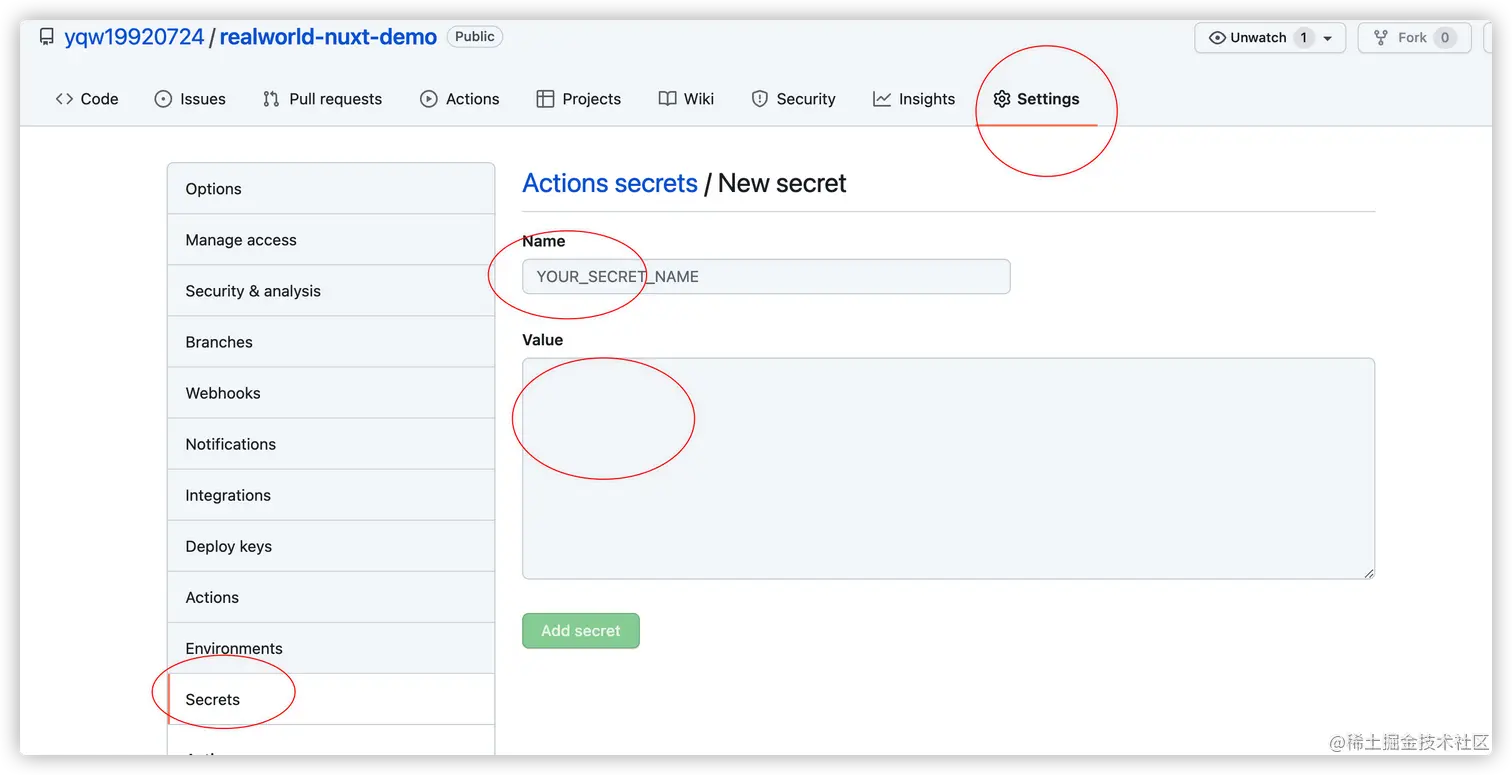Click the Security shield icon

760,99
